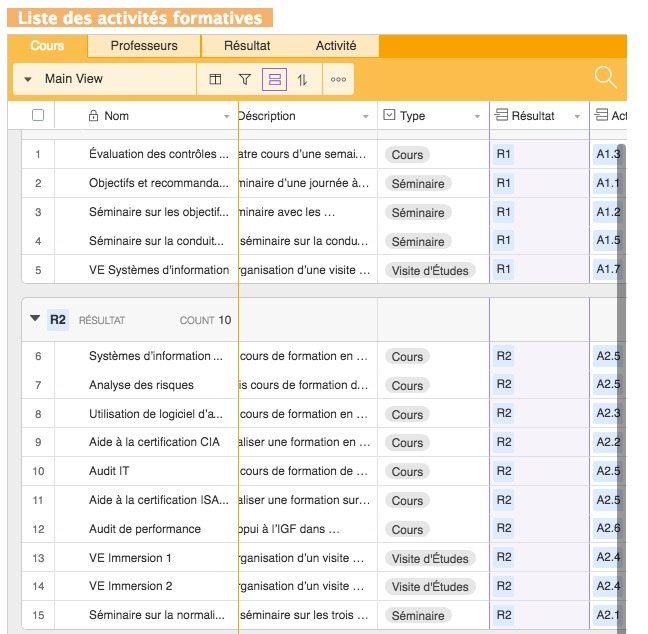
Task: Click the Cours tag in row 10
Action: coord(407,472)
